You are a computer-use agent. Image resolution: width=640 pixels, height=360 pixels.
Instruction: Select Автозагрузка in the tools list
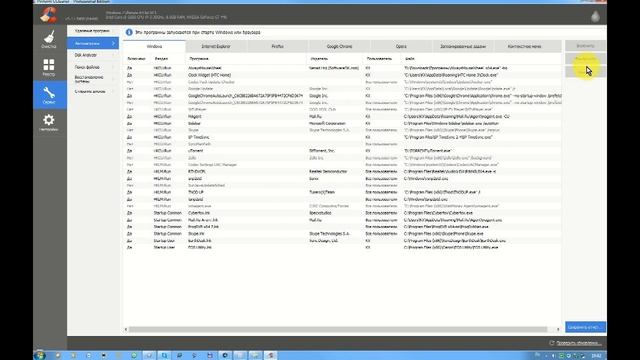coord(93,43)
